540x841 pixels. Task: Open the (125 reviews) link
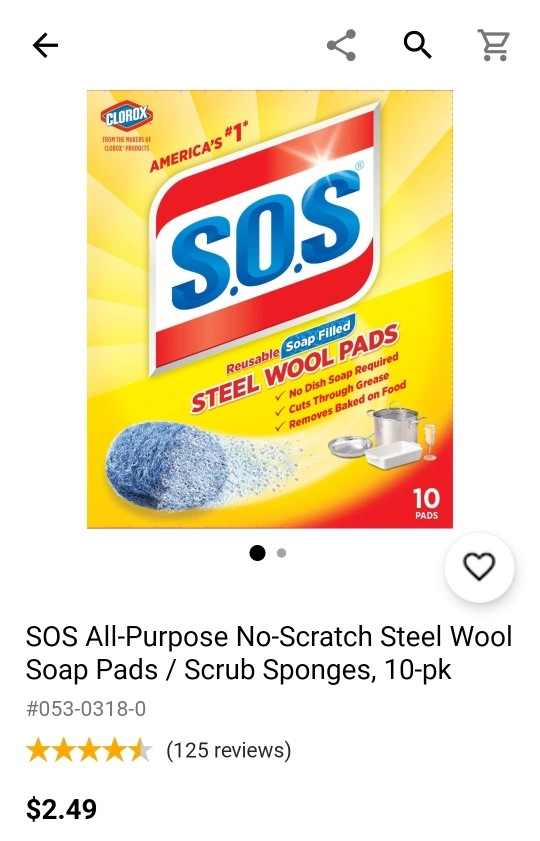(228, 750)
